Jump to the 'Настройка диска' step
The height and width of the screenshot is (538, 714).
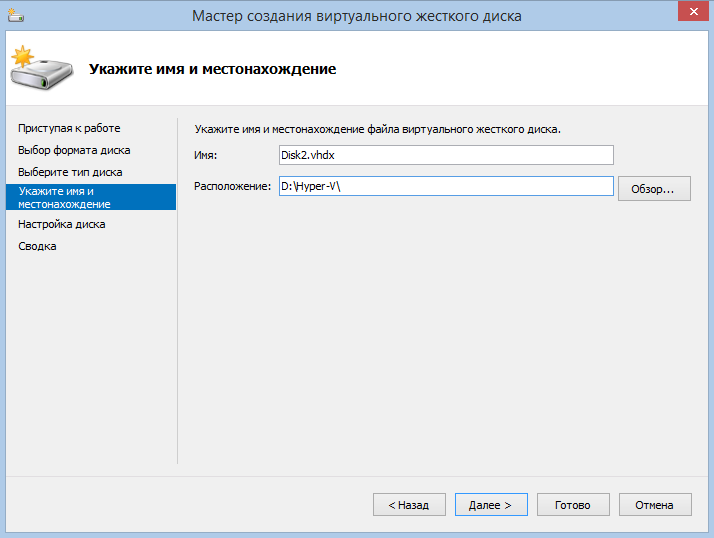coord(61,224)
